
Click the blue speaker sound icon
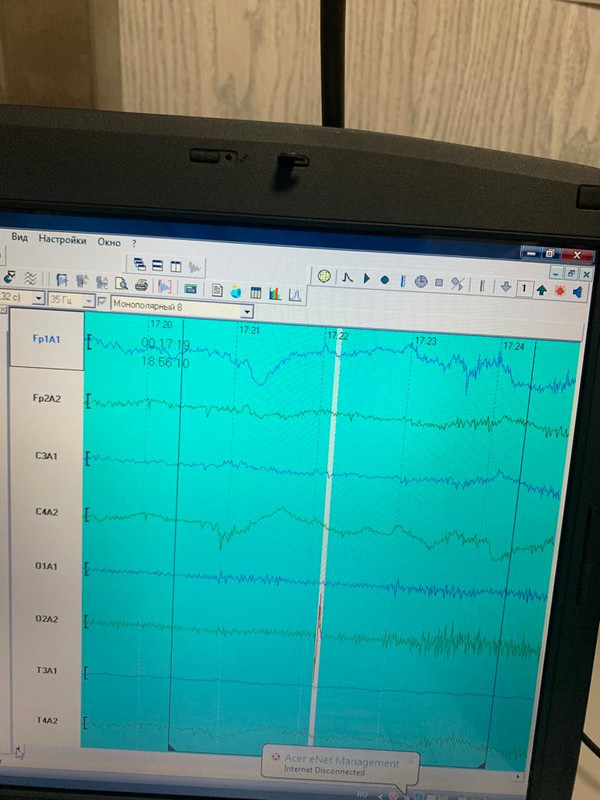coord(578,292)
